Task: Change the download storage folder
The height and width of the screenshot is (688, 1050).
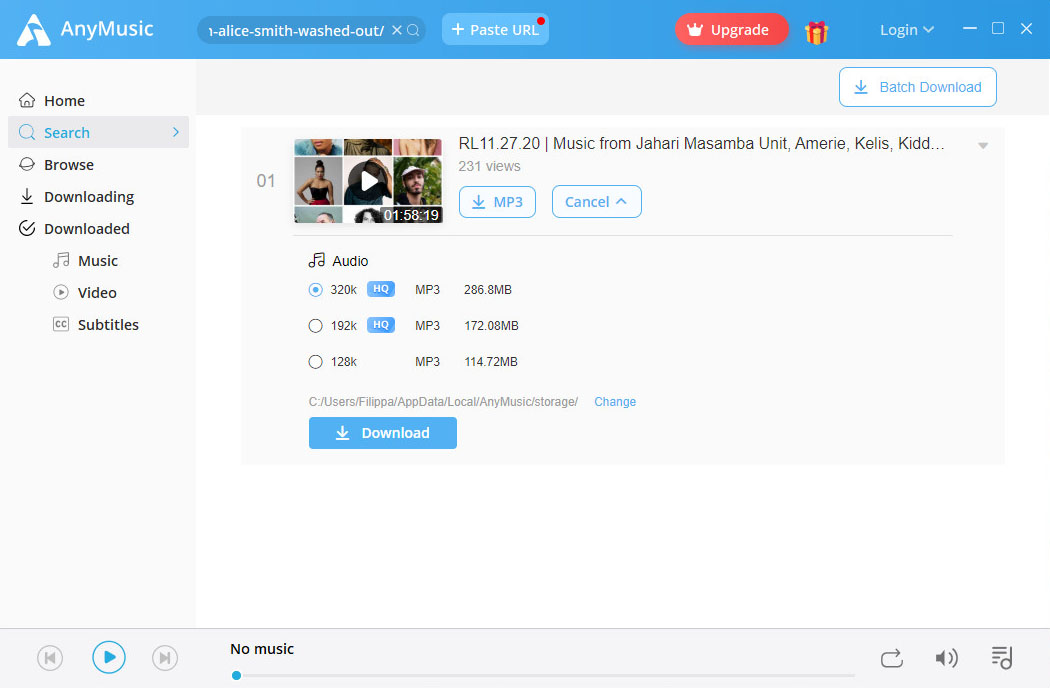Action: point(614,401)
